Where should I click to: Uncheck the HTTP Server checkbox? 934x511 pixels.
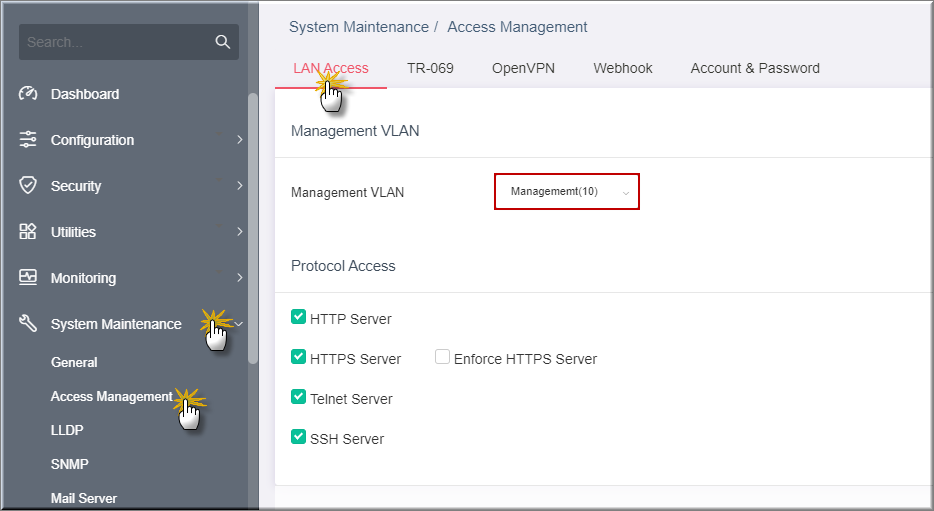(x=298, y=317)
